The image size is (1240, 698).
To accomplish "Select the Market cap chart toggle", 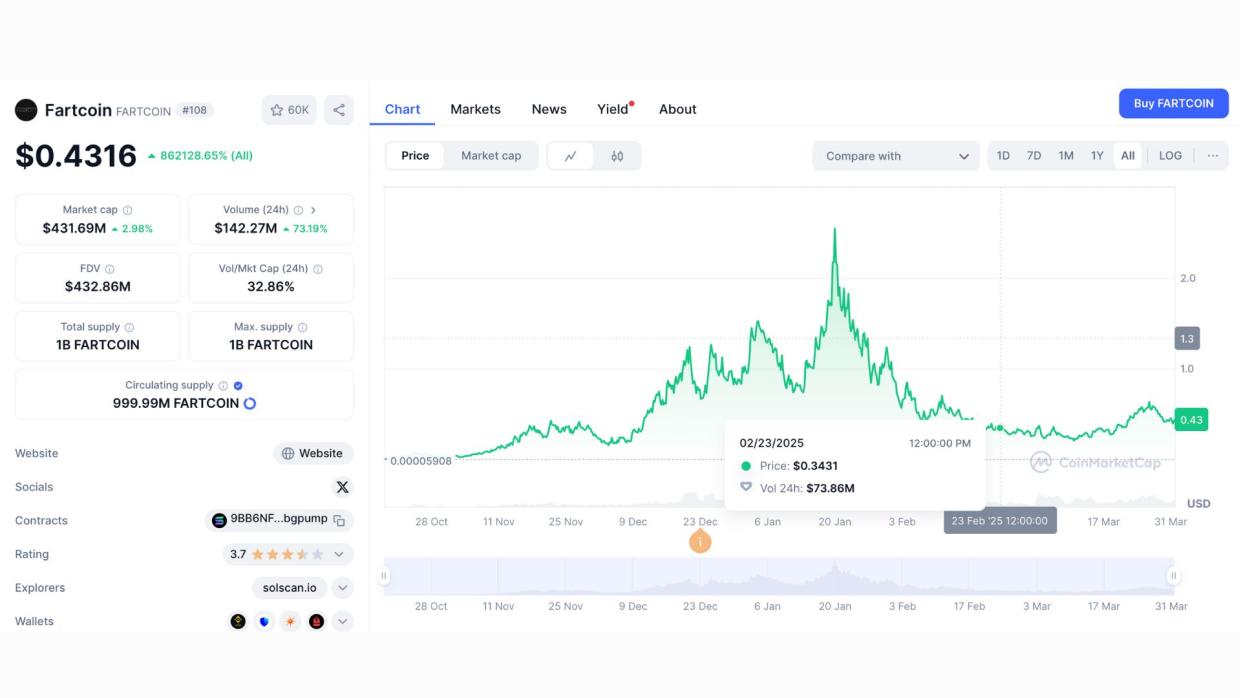I will click(x=491, y=156).
